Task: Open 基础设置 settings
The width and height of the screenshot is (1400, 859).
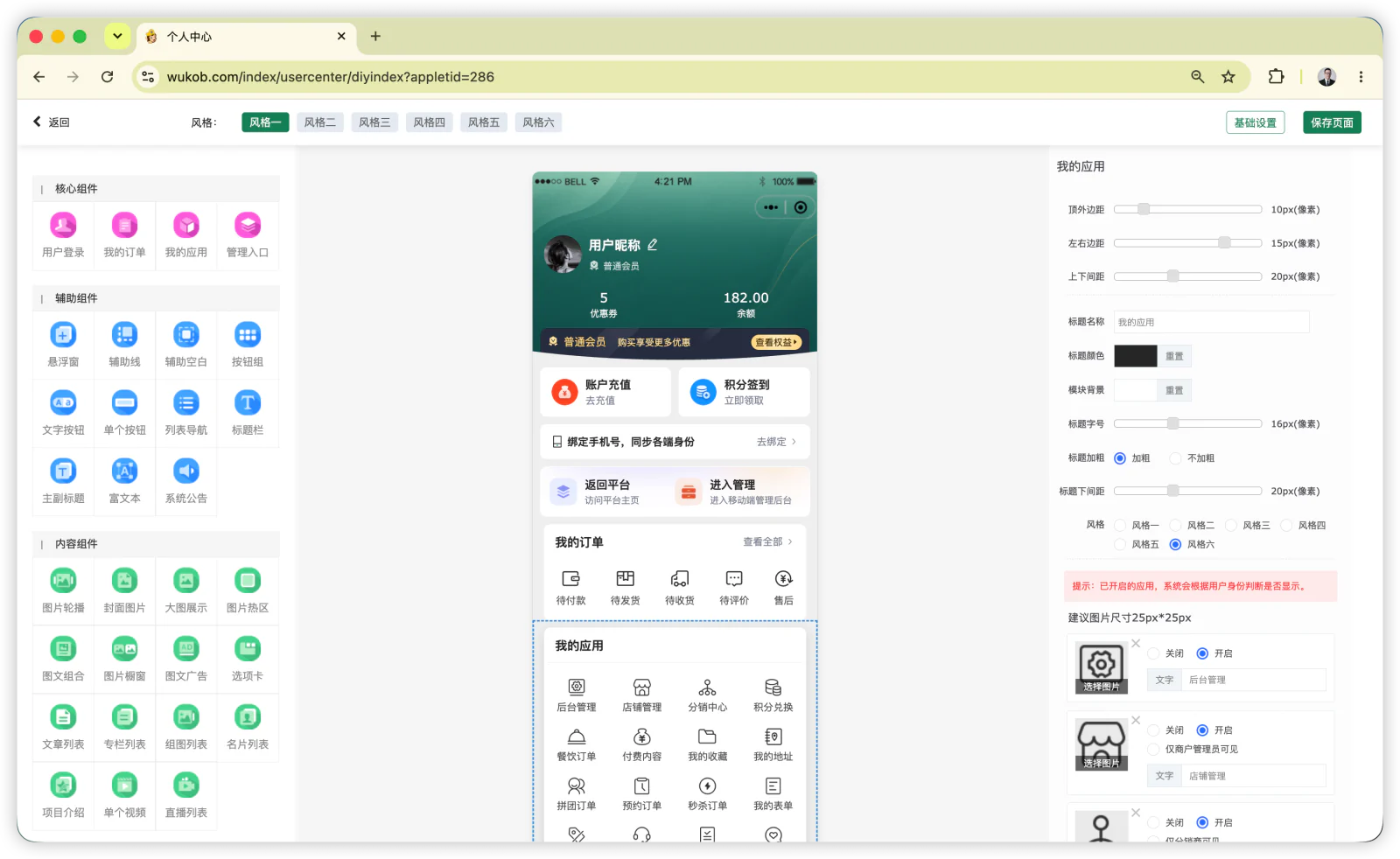Action: point(1255,122)
